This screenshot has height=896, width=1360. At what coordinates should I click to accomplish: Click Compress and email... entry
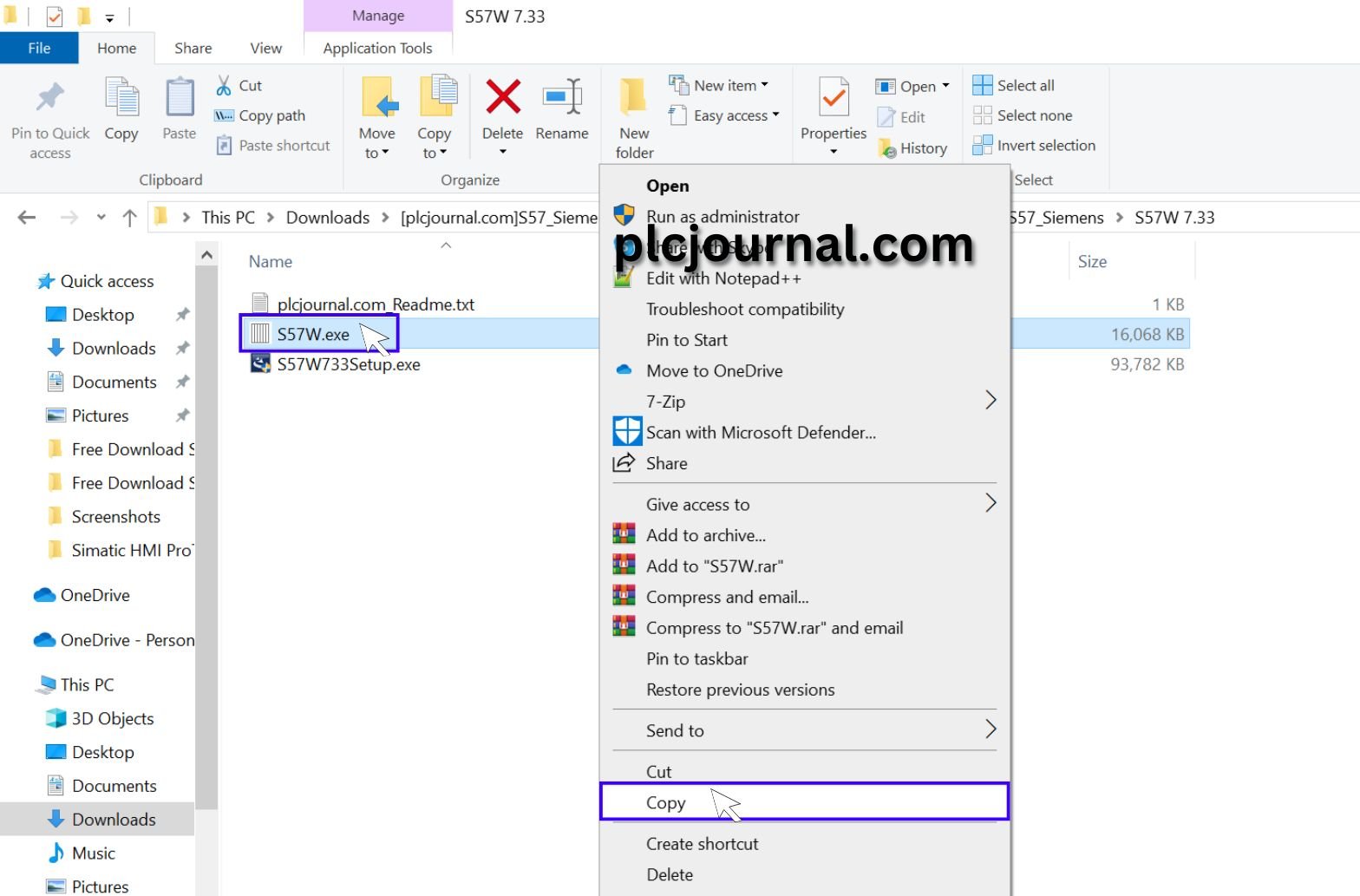804,597
